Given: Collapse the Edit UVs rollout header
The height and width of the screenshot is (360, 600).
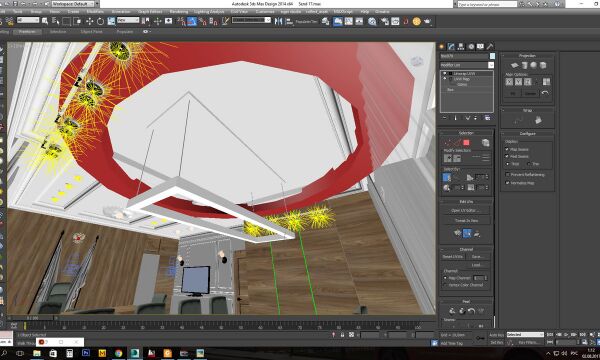Looking at the screenshot, I should tap(466, 201).
